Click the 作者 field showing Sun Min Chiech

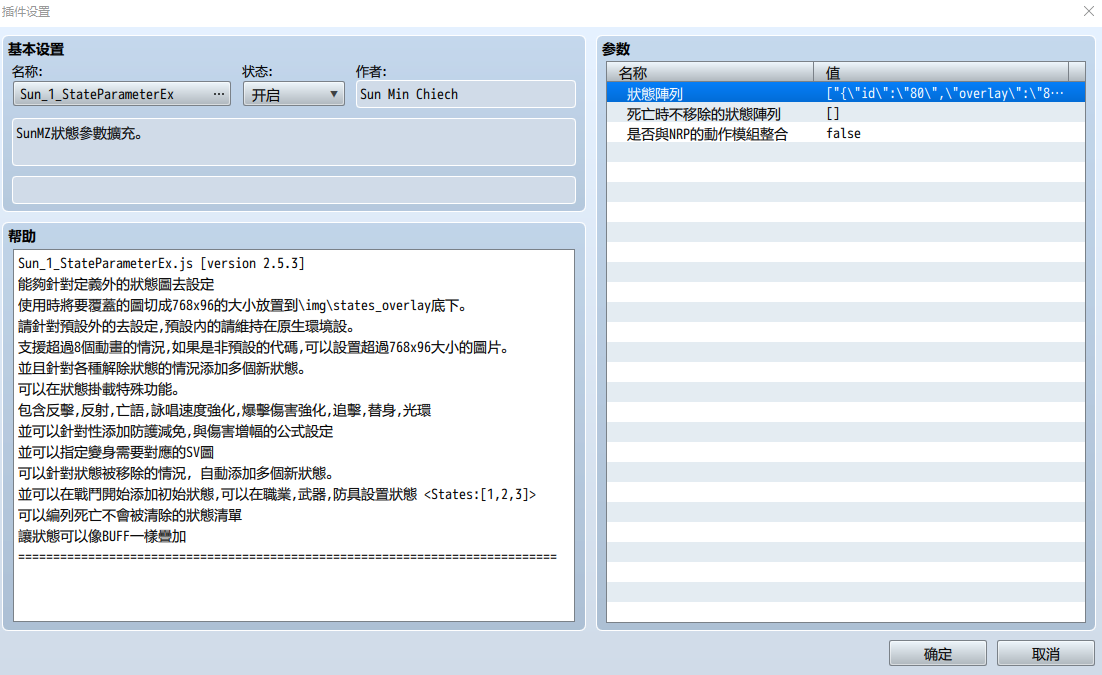click(465, 94)
